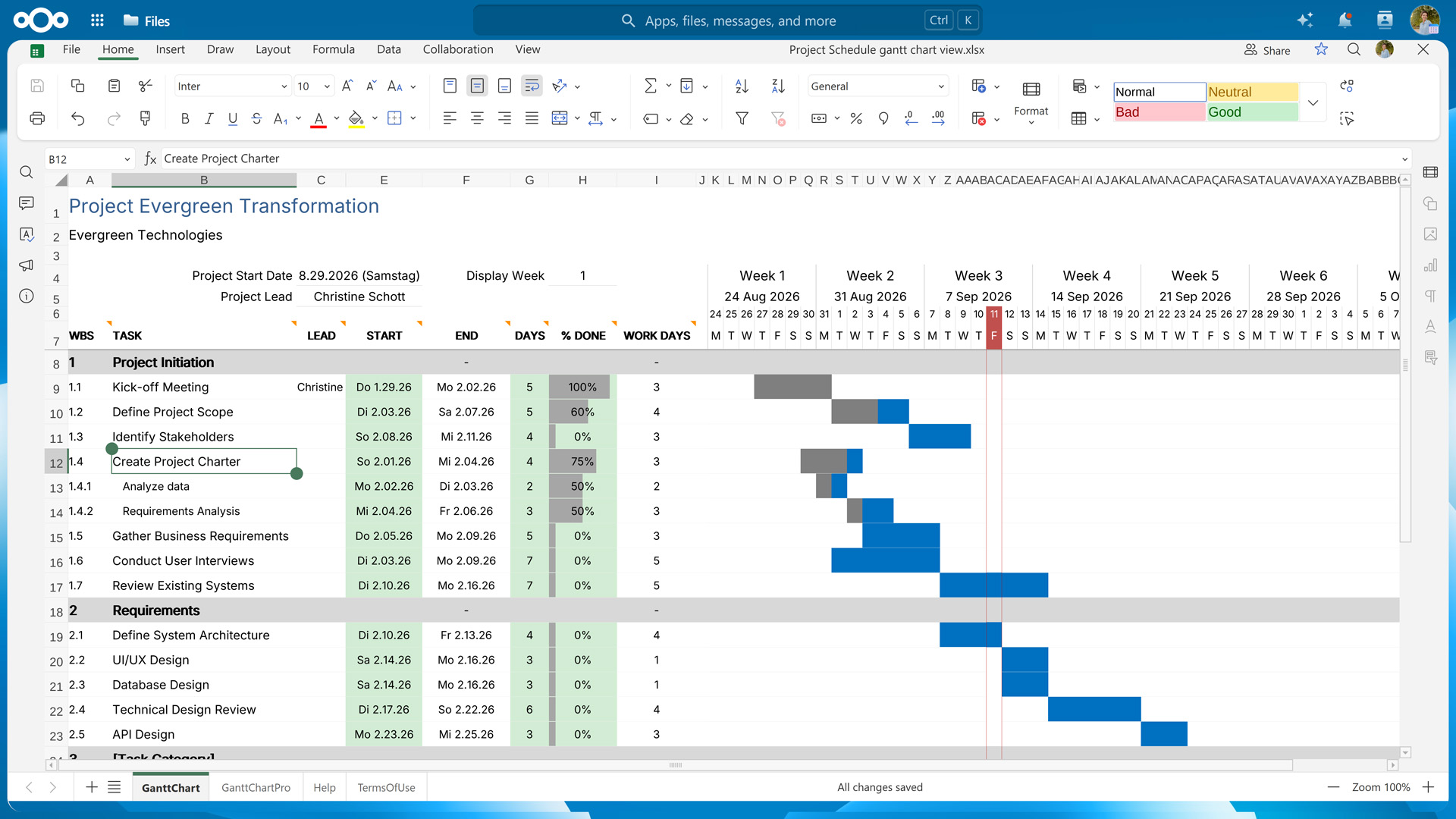Apply the Good cell style
This screenshot has width=1456, height=819.
1252,112
